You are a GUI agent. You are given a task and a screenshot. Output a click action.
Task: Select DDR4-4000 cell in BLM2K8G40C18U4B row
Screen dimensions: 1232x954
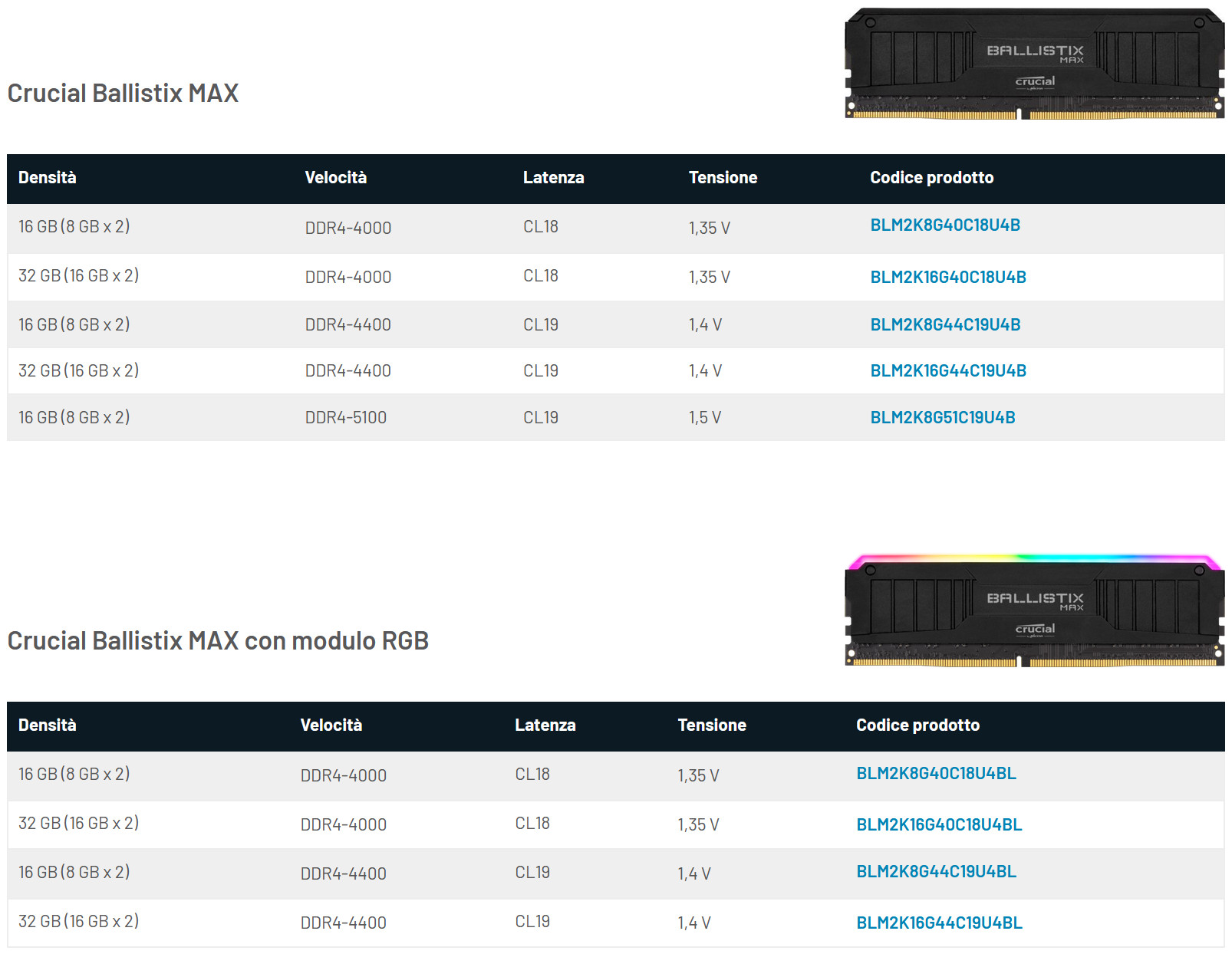point(348,229)
